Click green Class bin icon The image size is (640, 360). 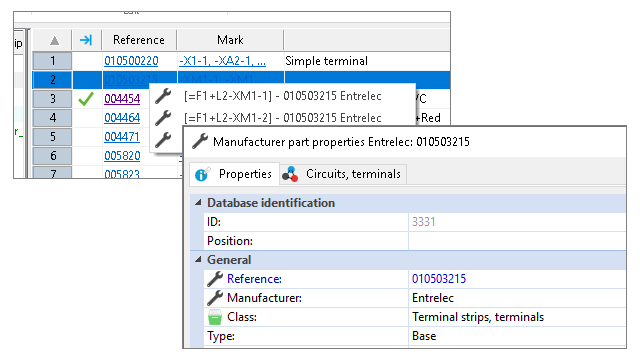(215, 317)
